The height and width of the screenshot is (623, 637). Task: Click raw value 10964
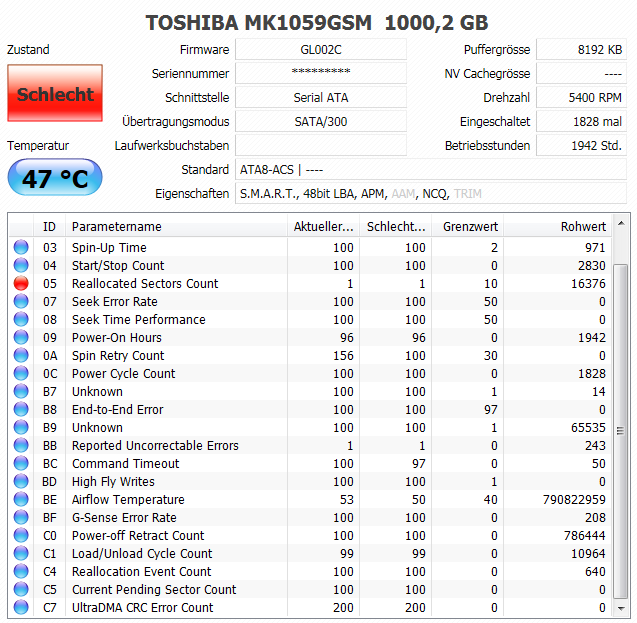[588, 554]
